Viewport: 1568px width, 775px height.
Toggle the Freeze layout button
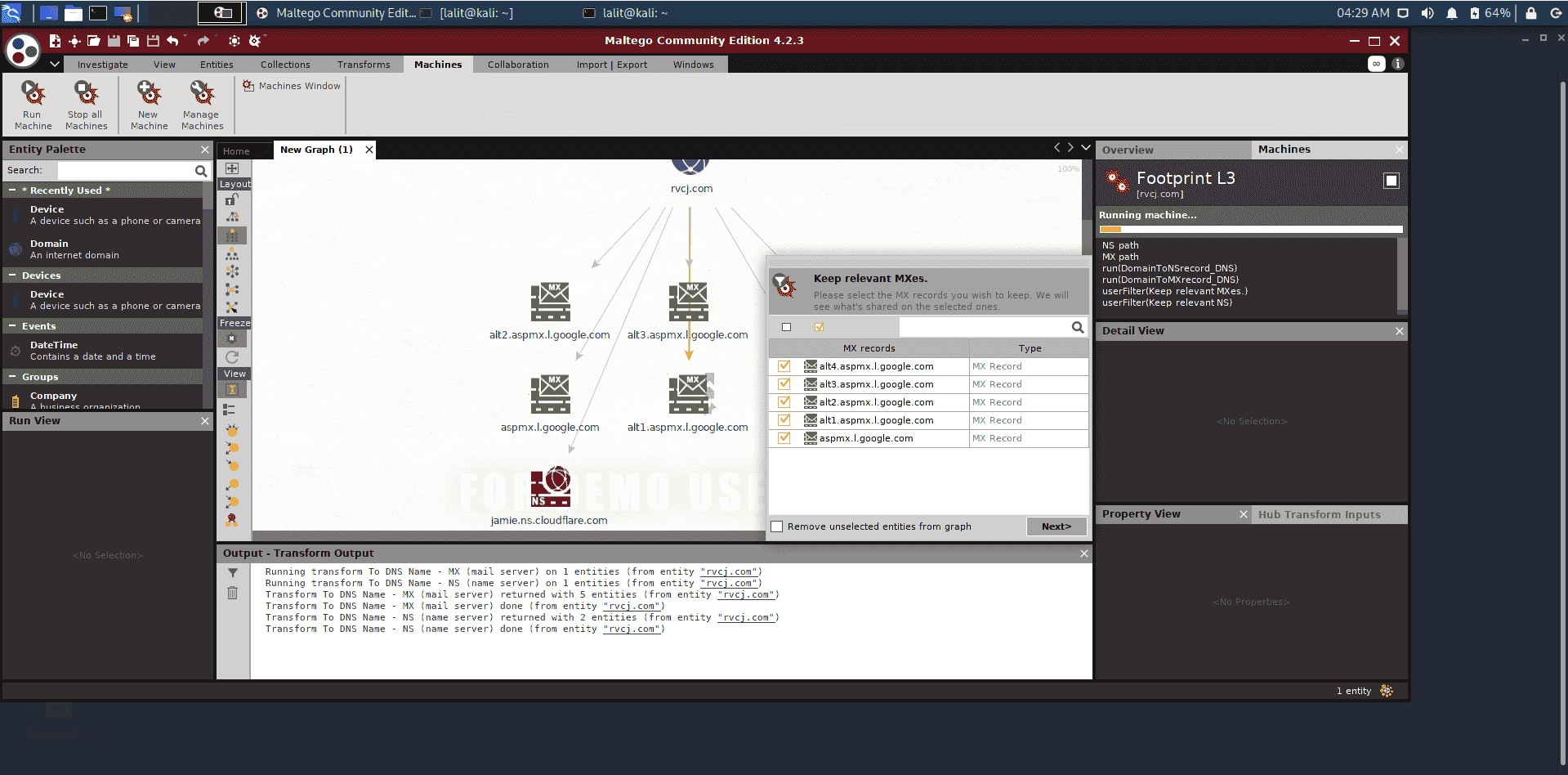click(232, 338)
